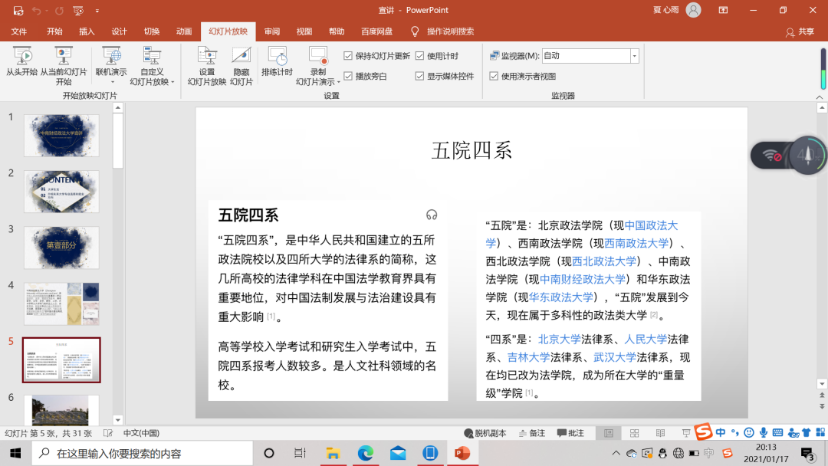The width and height of the screenshot is (828, 466).
Task: Click 备注 notes button in status bar
Action: pos(532,433)
